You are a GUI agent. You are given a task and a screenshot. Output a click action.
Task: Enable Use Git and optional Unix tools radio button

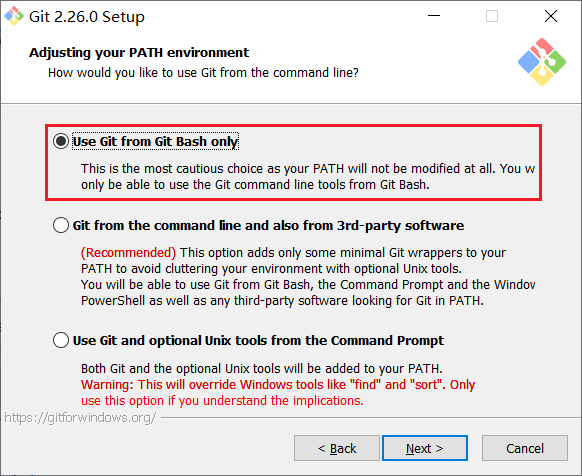pos(61,340)
